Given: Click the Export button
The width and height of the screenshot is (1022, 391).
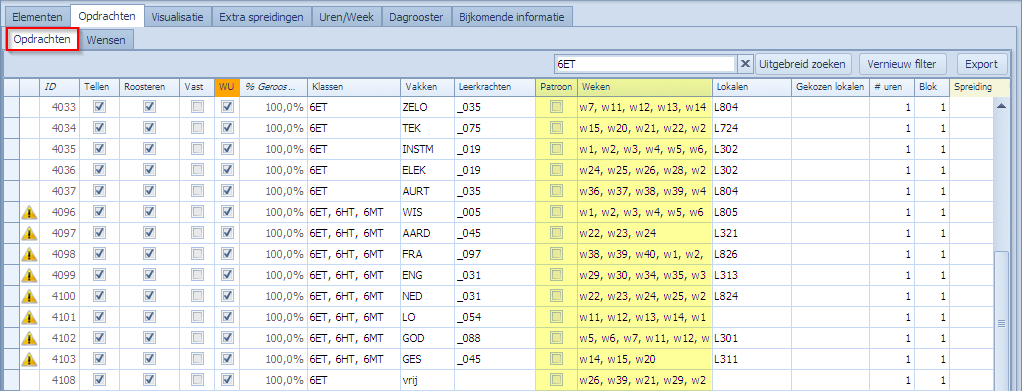Looking at the screenshot, I should [x=982, y=64].
